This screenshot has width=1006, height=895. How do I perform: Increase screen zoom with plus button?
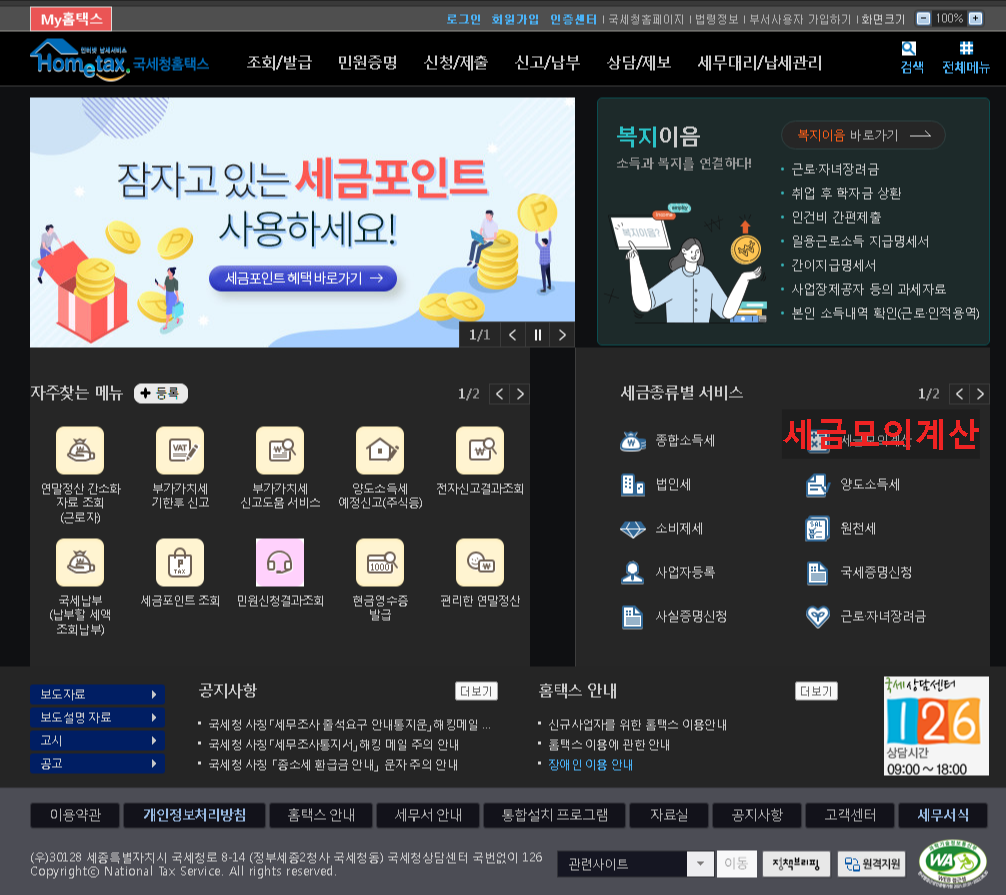click(975, 19)
